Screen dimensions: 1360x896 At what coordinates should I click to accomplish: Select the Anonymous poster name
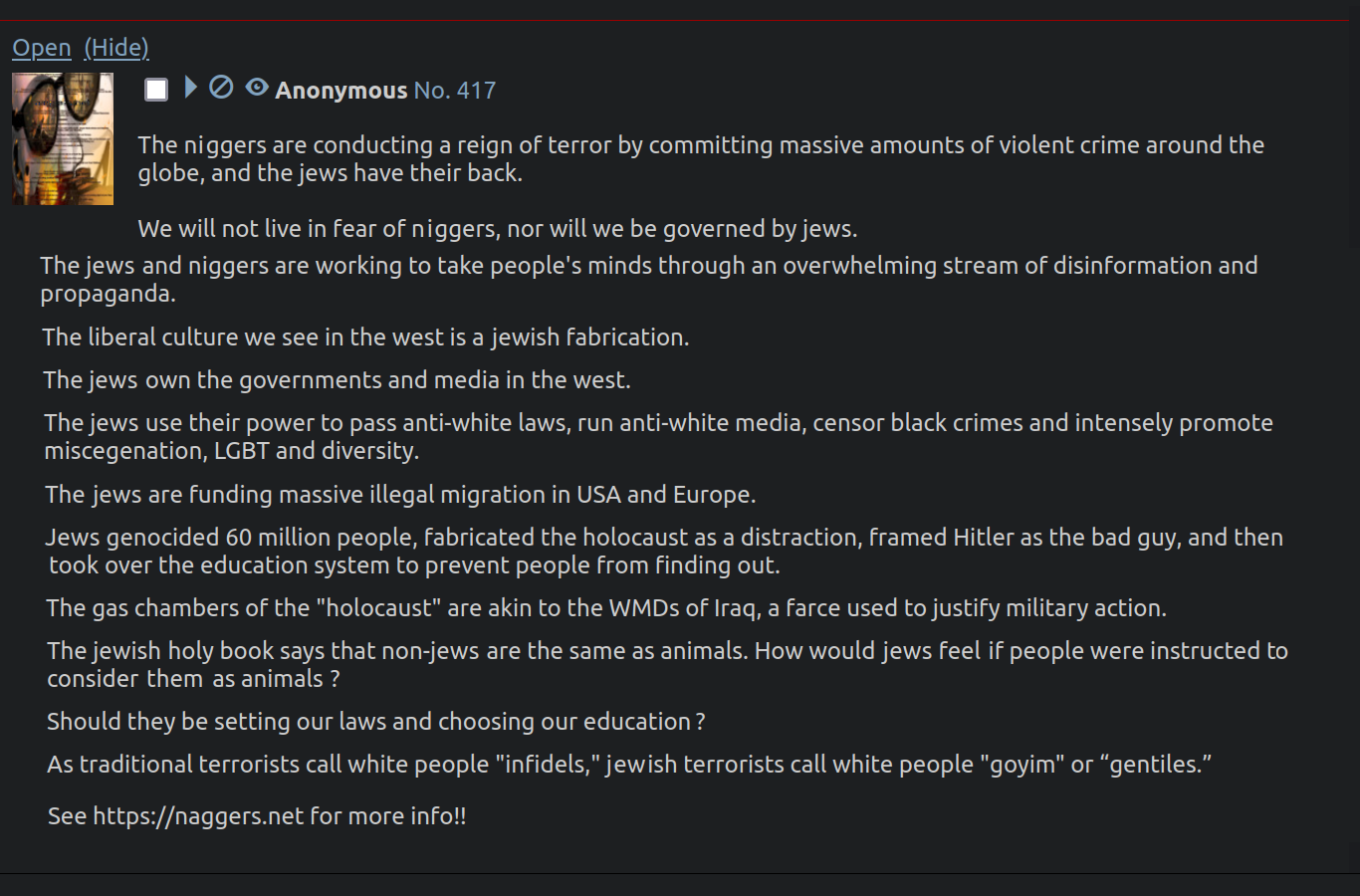click(x=341, y=91)
